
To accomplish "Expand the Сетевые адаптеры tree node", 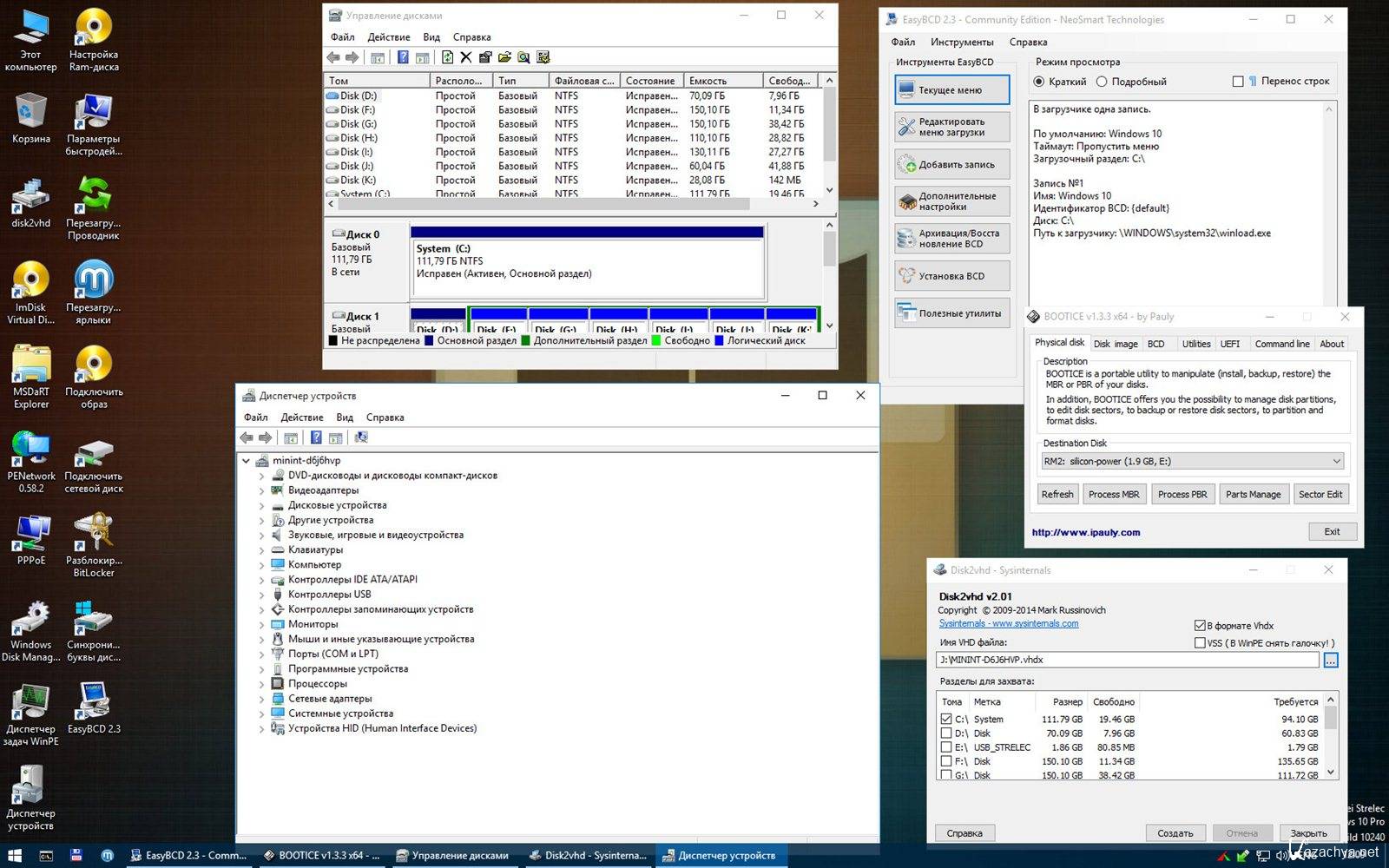I will click(x=261, y=699).
